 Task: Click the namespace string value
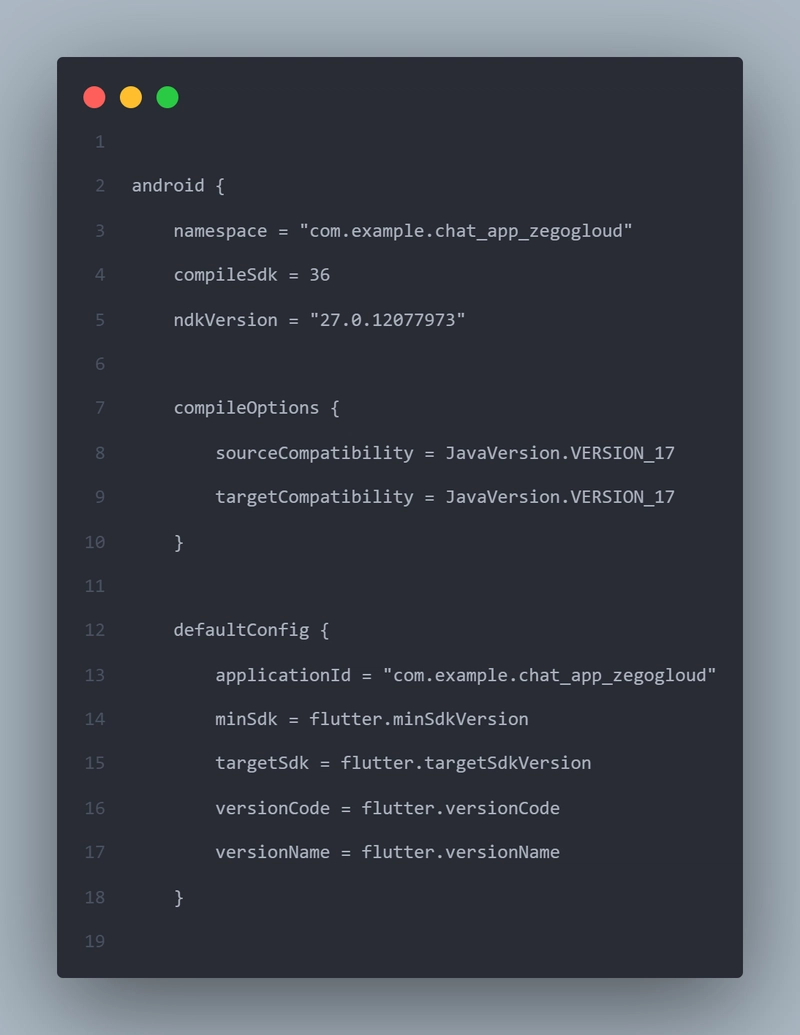click(x=466, y=231)
